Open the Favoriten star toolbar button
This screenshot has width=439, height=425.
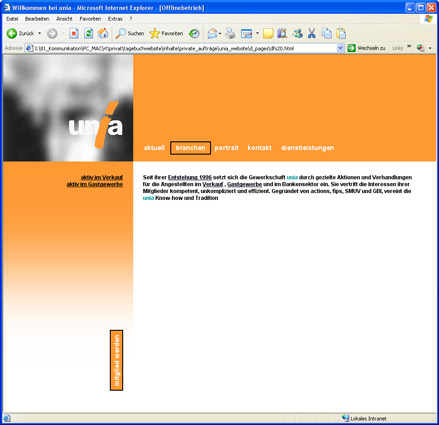(166, 33)
